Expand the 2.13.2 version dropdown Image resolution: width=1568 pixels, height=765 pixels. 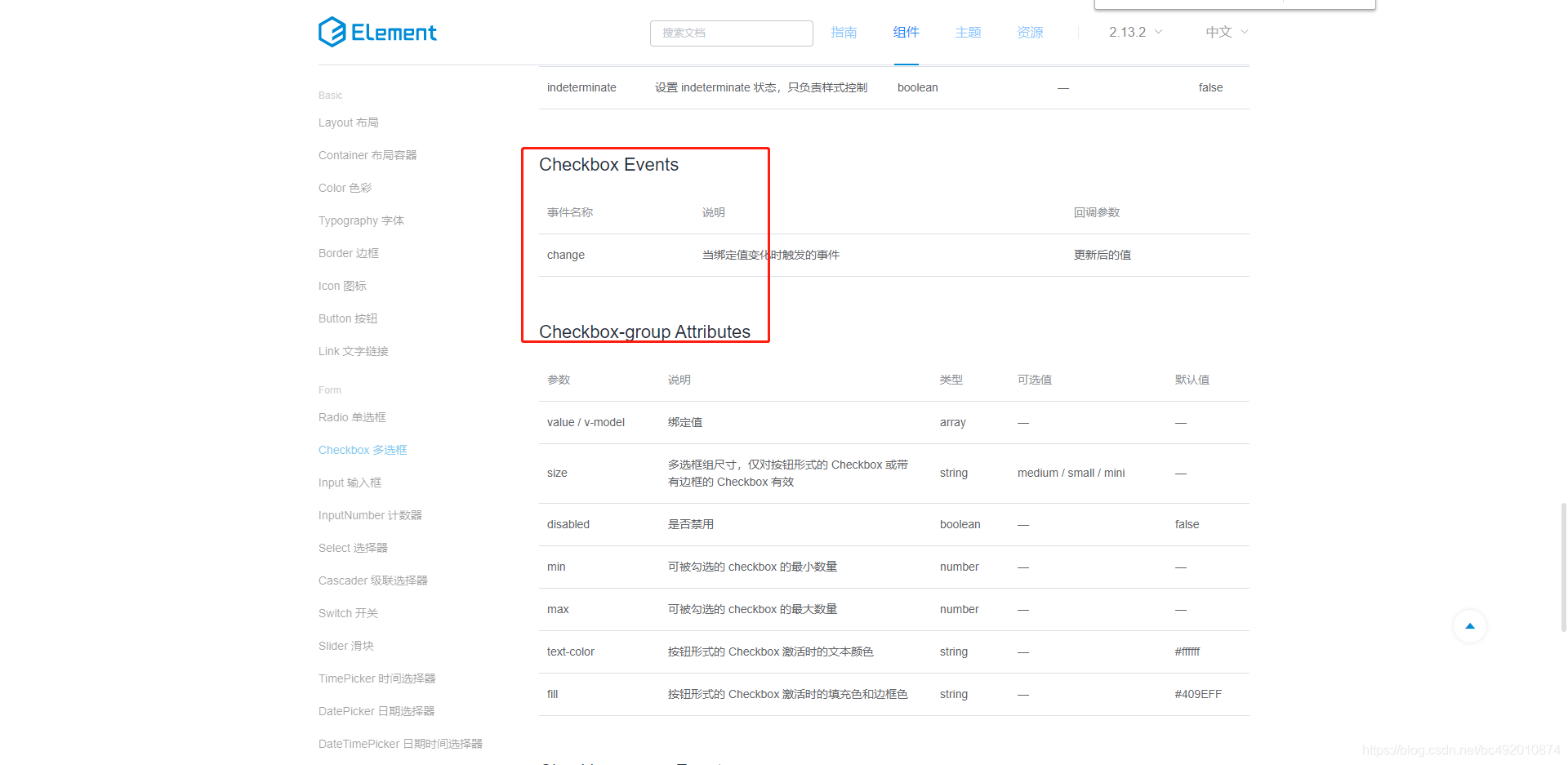1135,33
